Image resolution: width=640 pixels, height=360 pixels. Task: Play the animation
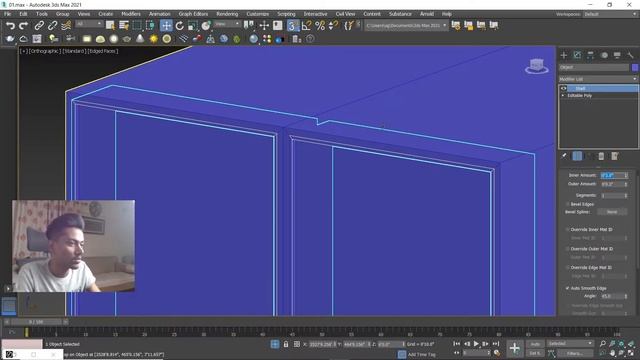coord(476,344)
